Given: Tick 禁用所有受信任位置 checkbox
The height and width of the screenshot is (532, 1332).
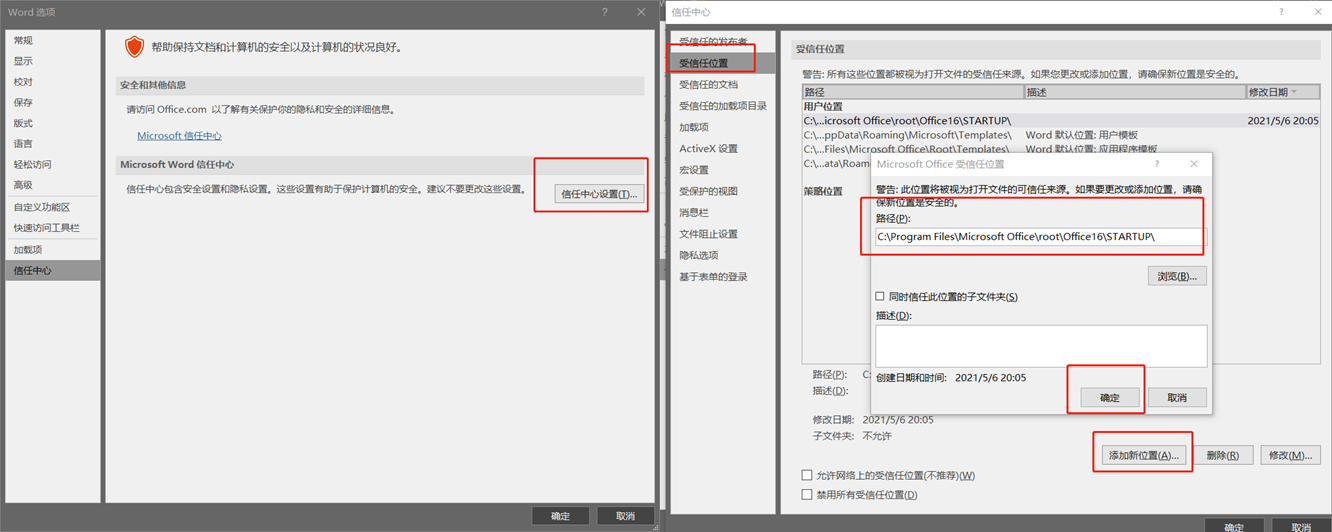Looking at the screenshot, I should [x=807, y=495].
